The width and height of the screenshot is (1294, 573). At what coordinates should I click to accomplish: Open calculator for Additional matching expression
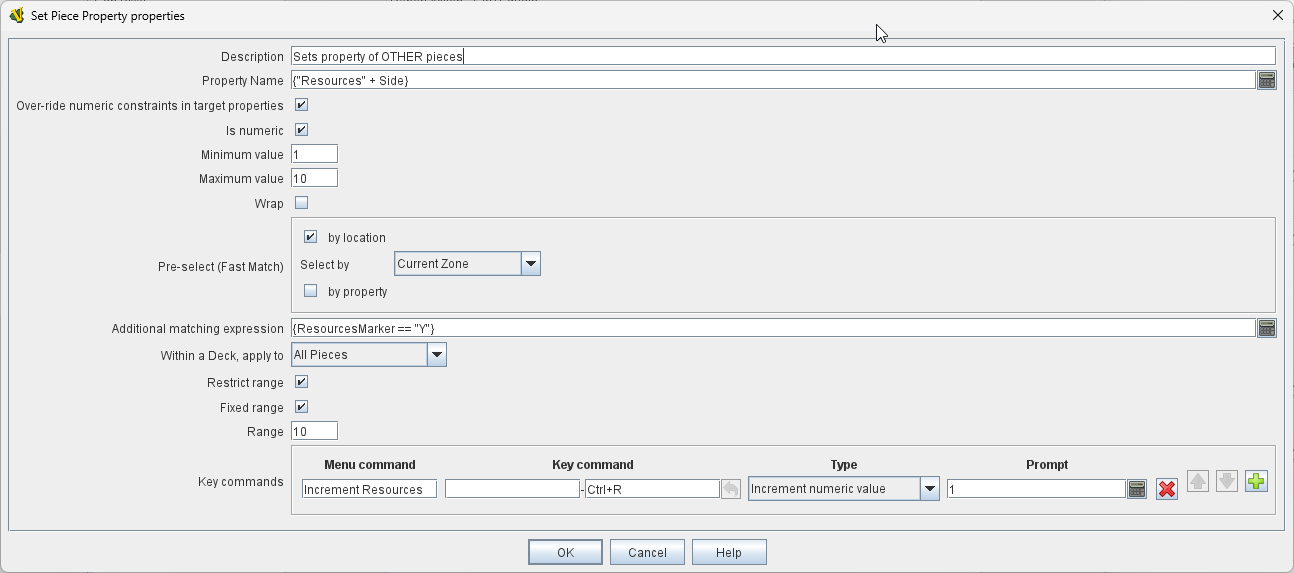[1266, 328]
